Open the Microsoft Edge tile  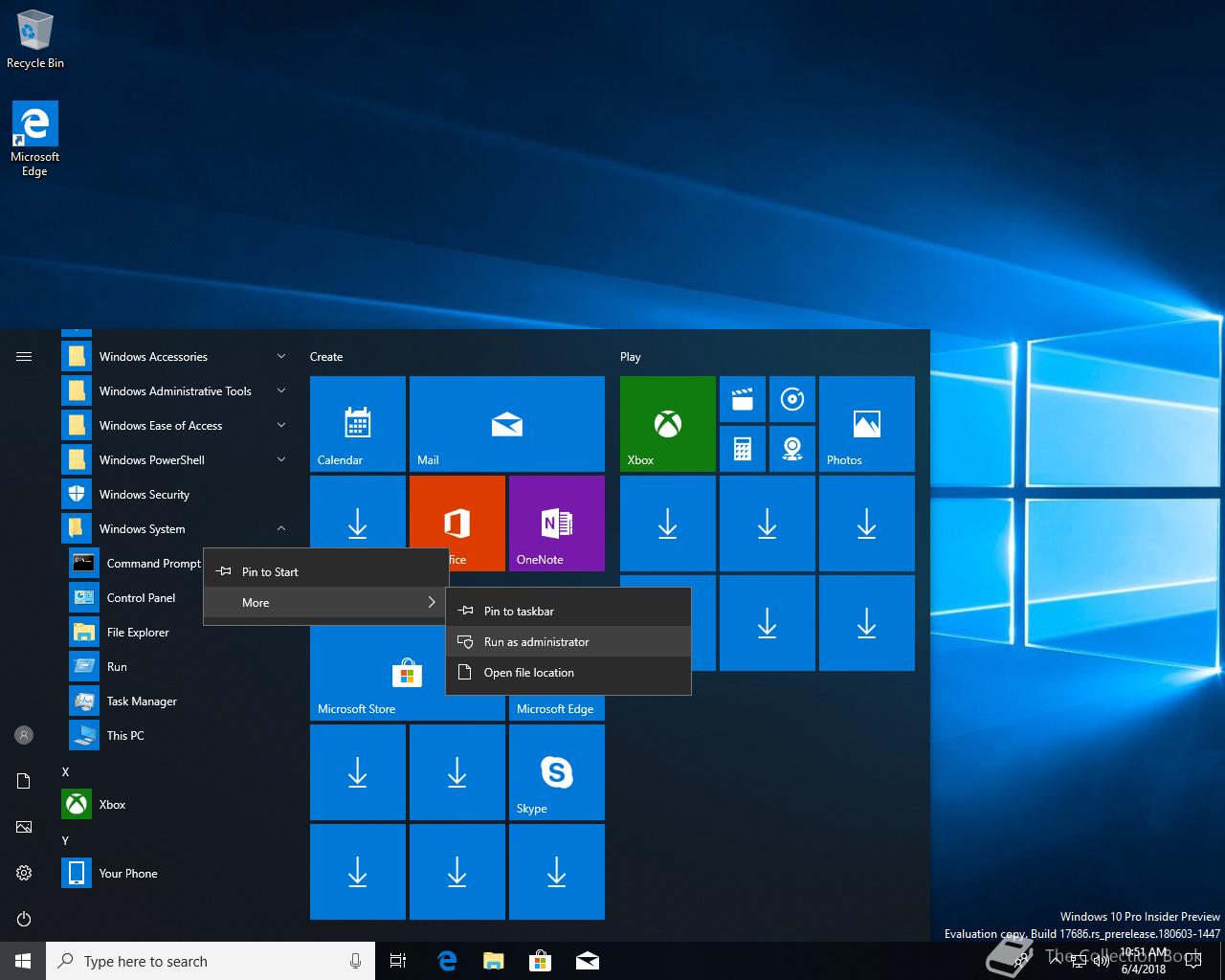tap(557, 708)
